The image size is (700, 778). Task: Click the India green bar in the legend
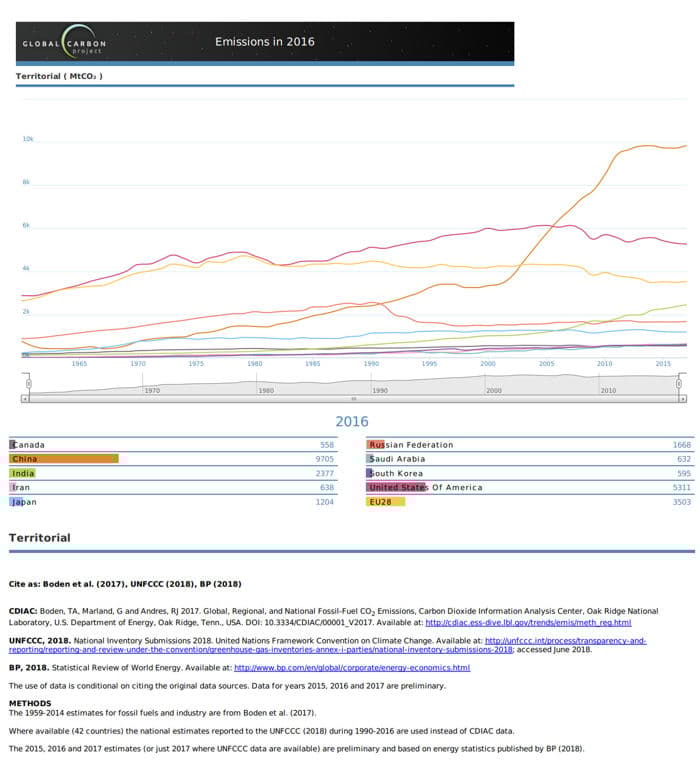[x=24, y=473]
